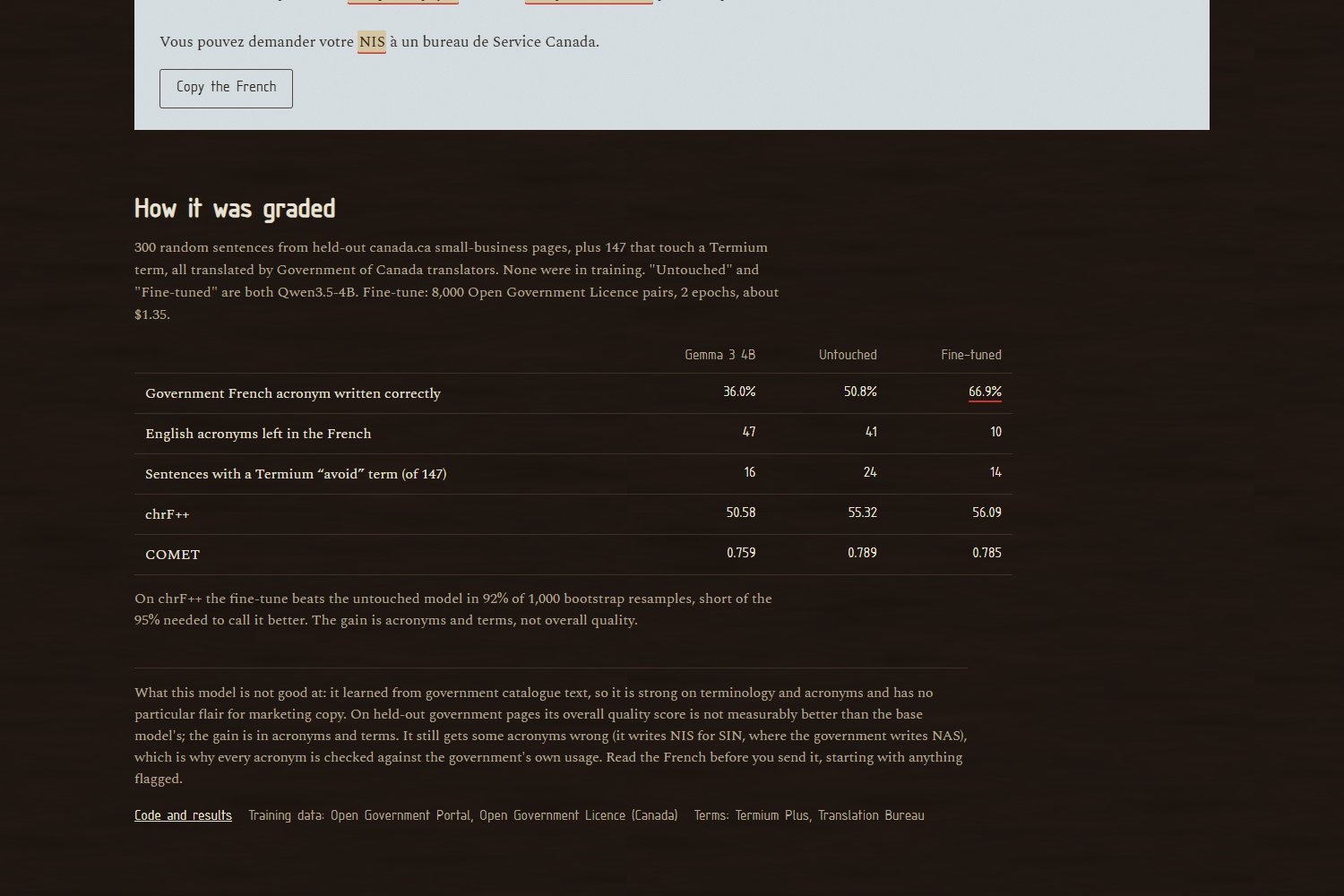The height and width of the screenshot is (896, 1344).
Task: Click the value 10 in English acronyms row
Action: tap(995, 432)
